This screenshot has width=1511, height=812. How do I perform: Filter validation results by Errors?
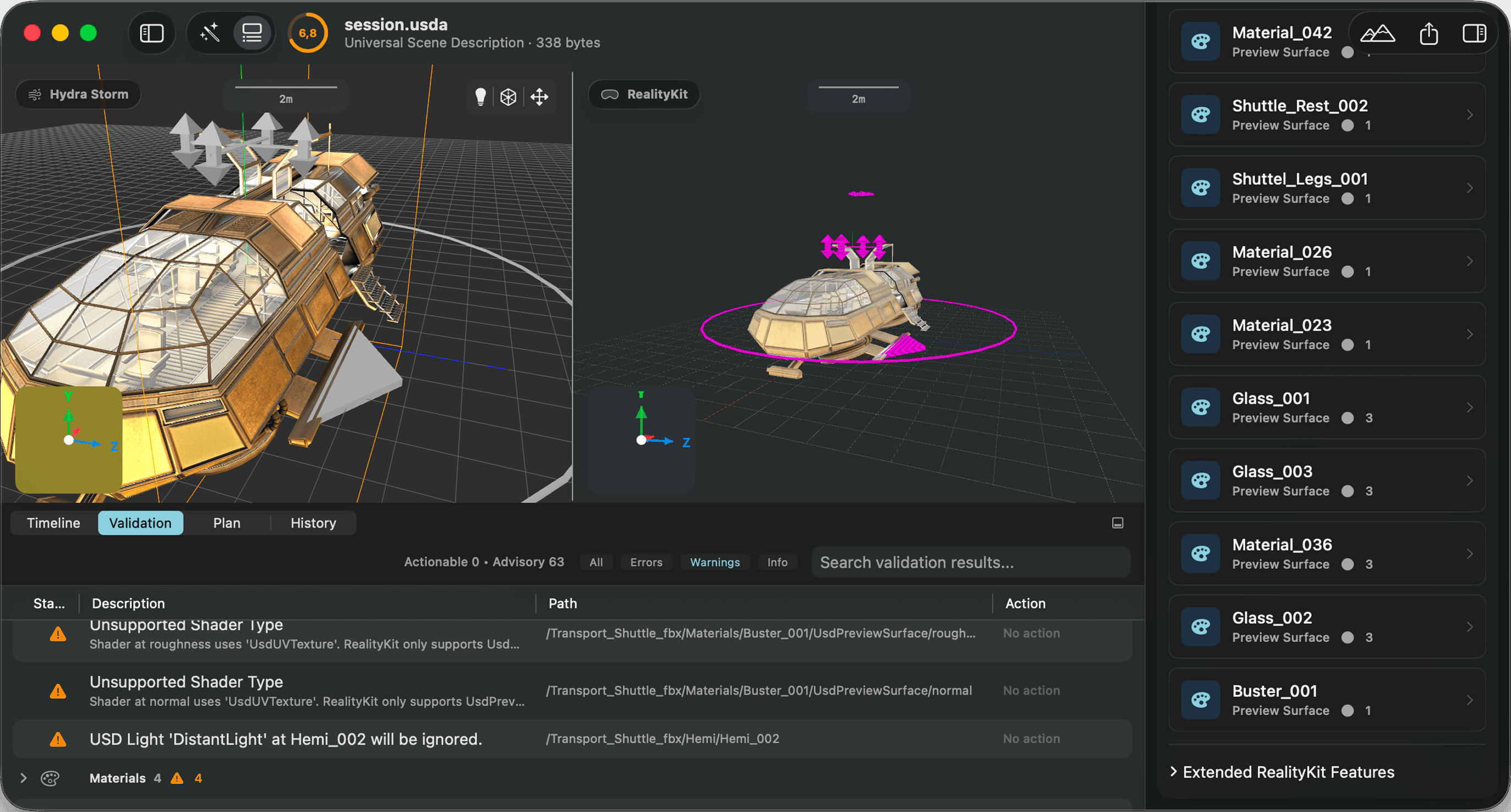646,562
